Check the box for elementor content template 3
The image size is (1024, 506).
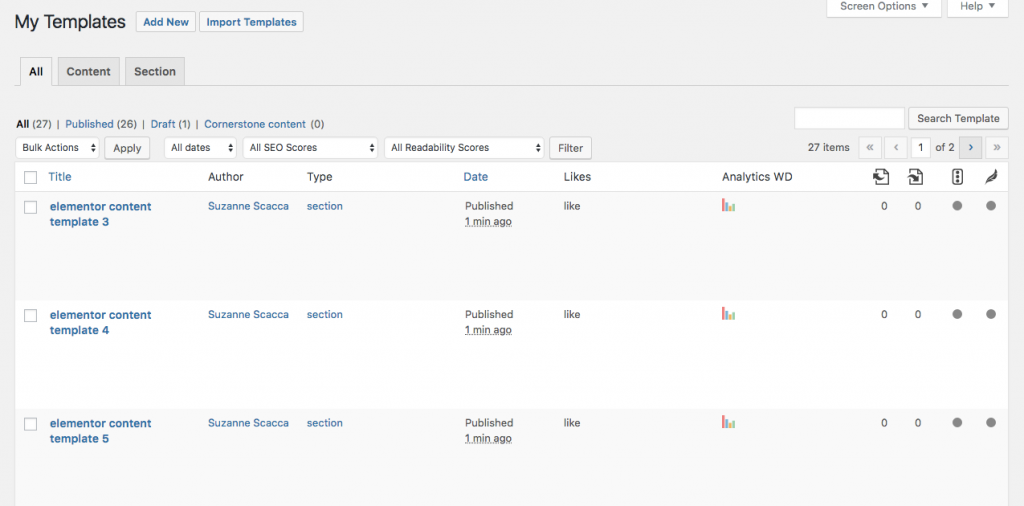(31, 207)
